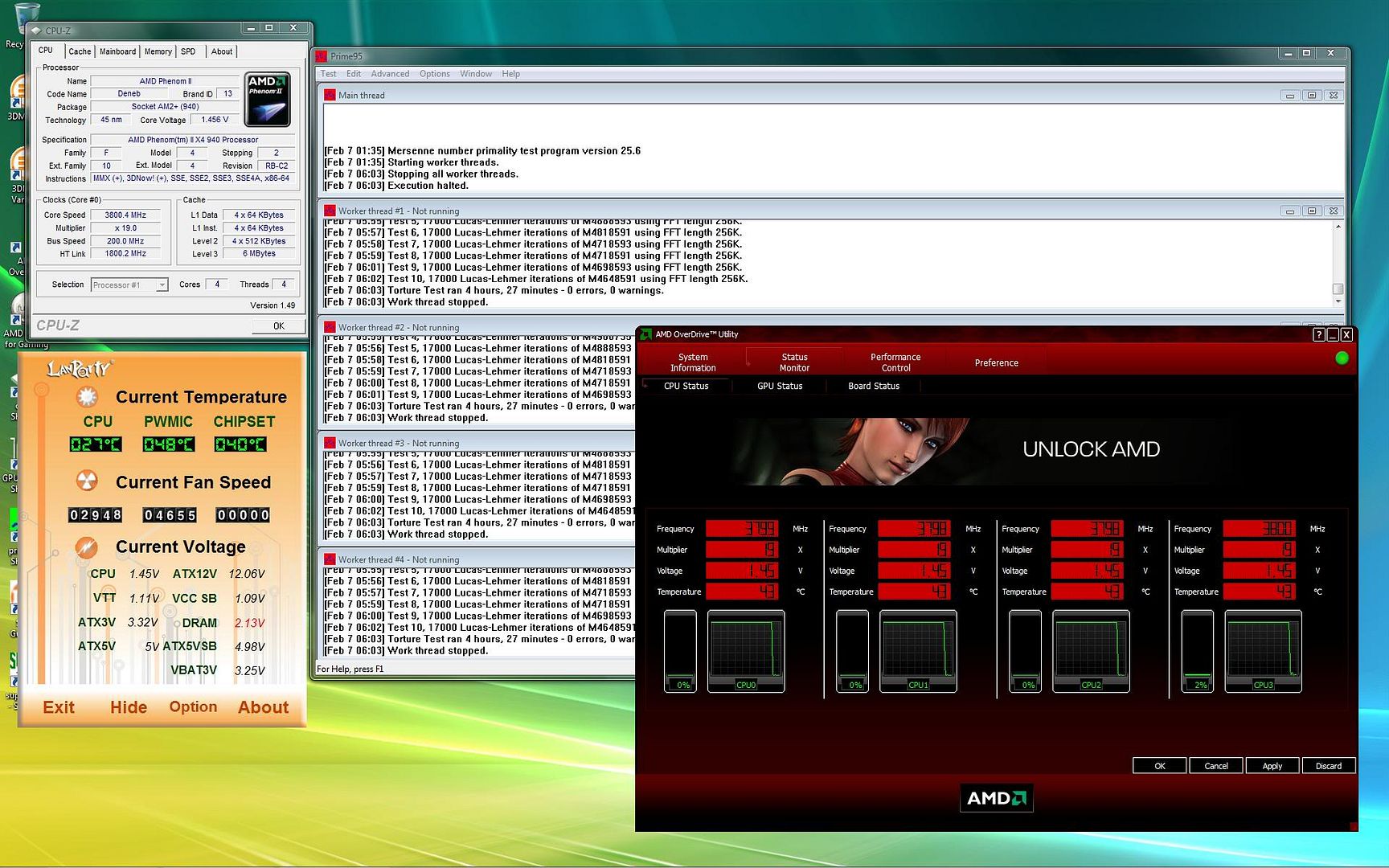Image resolution: width=1389 pixels, height=868 pixels.
Task: Minimize the Worker thread #1 child window
Action: 1290,211
